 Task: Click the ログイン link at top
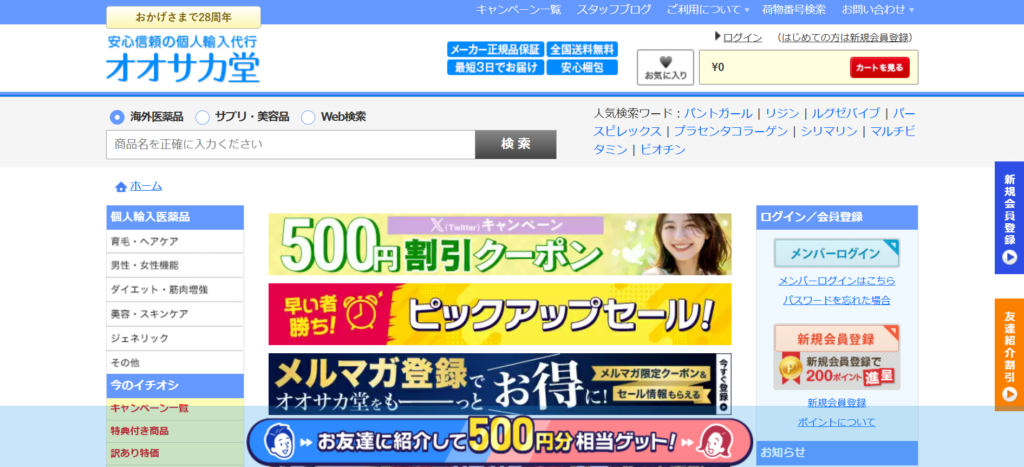[743, 37]
